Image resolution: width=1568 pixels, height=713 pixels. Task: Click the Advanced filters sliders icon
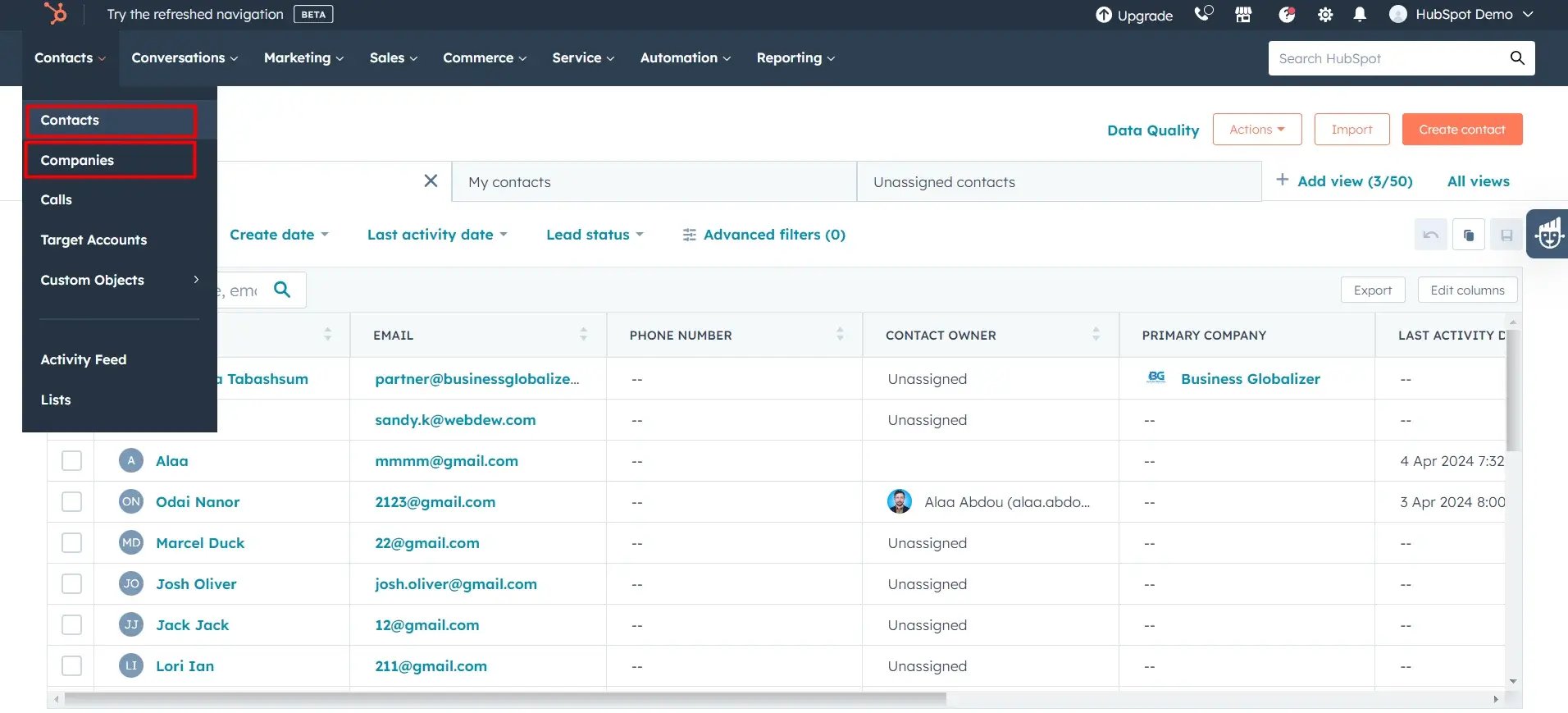pos(690,235)
